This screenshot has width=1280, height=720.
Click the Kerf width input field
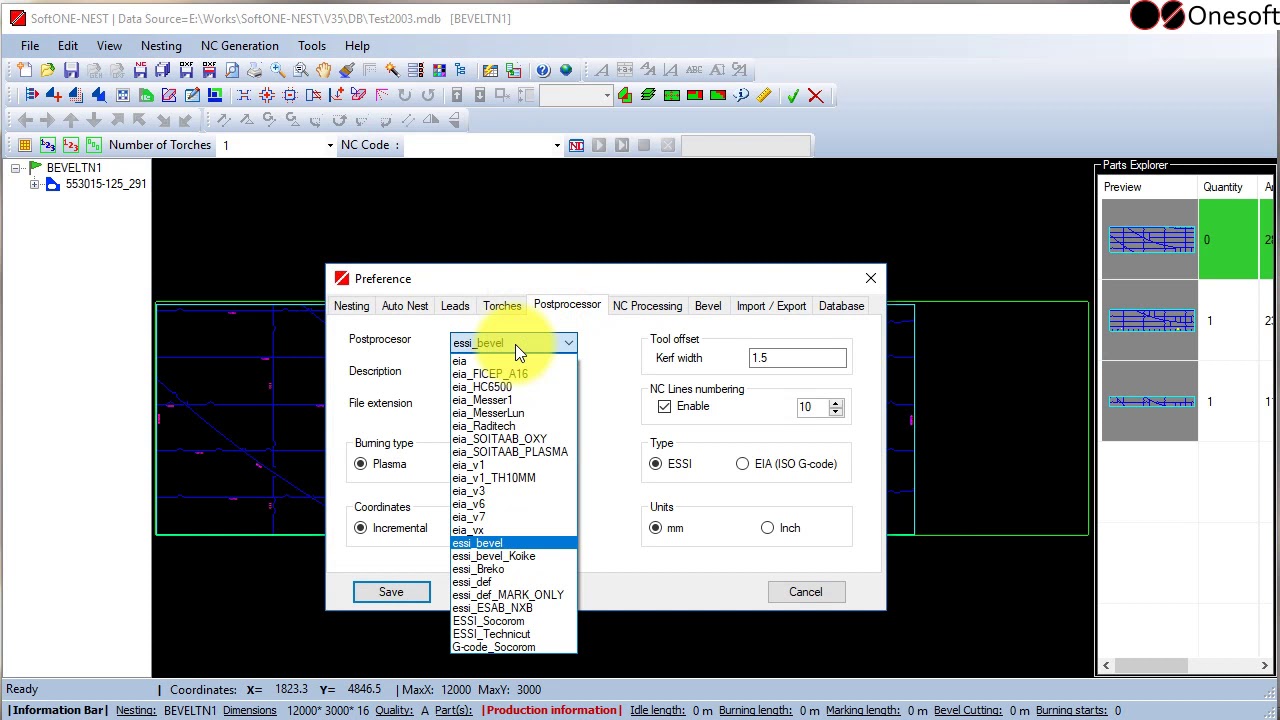tap(798, 358)
